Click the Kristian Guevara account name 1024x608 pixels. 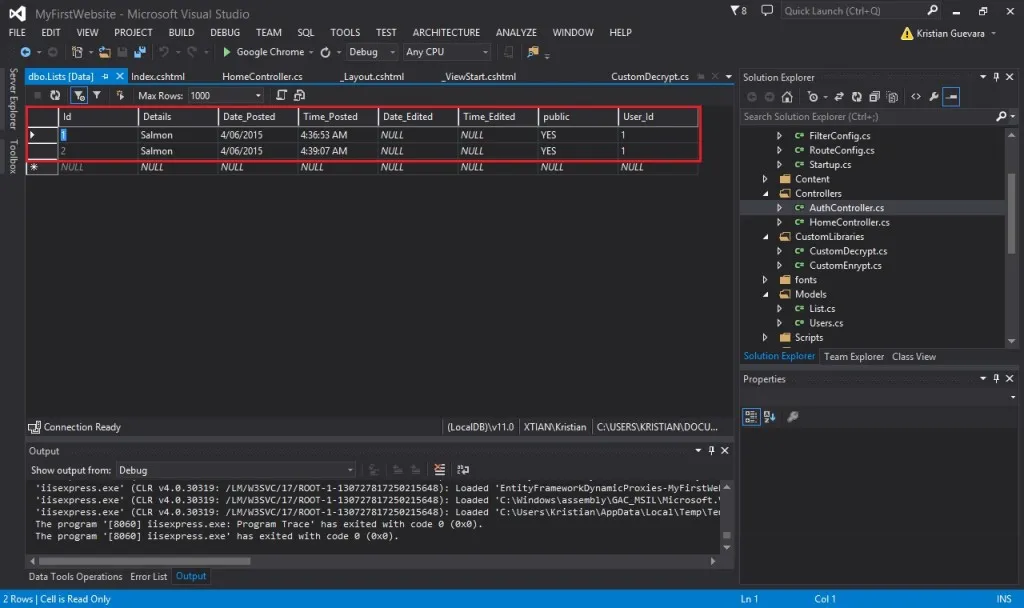click(950, 33)
